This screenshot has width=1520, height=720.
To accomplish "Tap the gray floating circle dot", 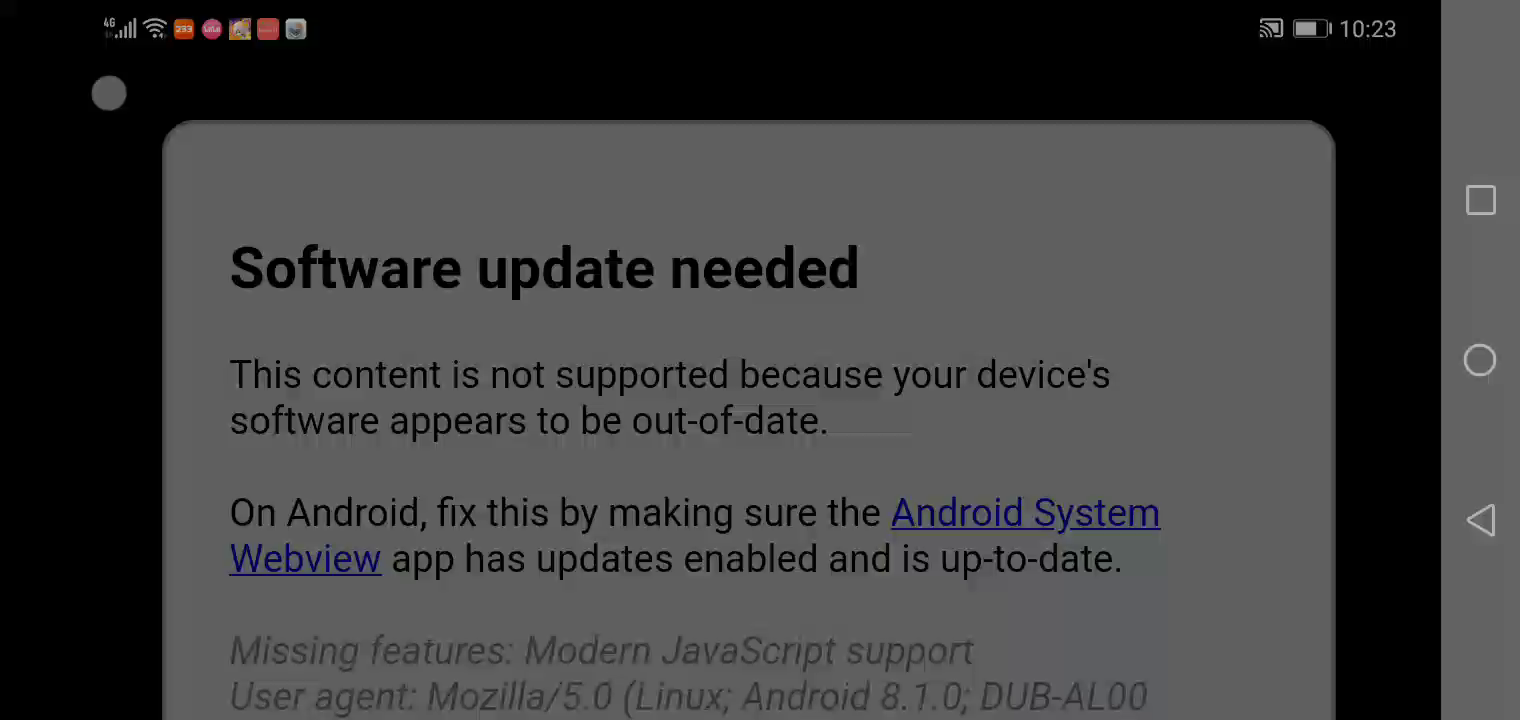I will coord(109,94).
